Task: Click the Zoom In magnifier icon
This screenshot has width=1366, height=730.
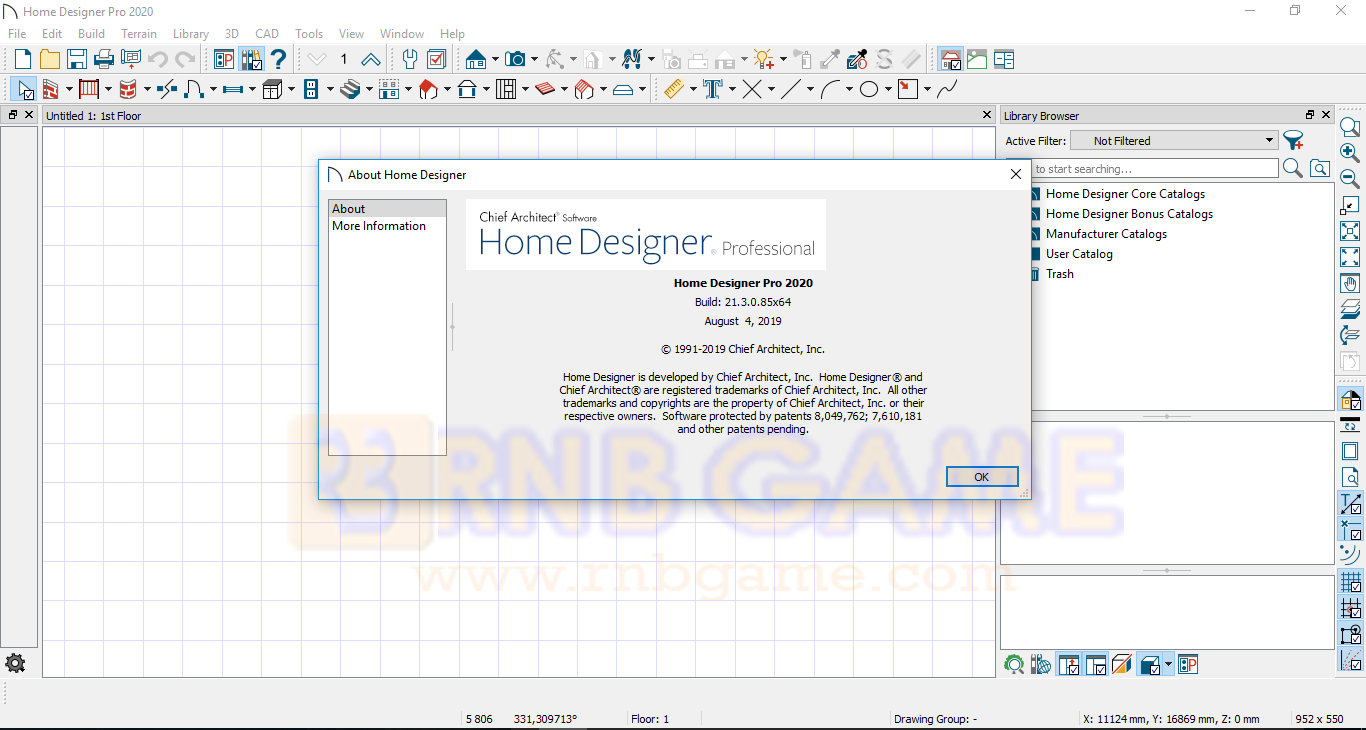Action: [x=1350, y=153]
